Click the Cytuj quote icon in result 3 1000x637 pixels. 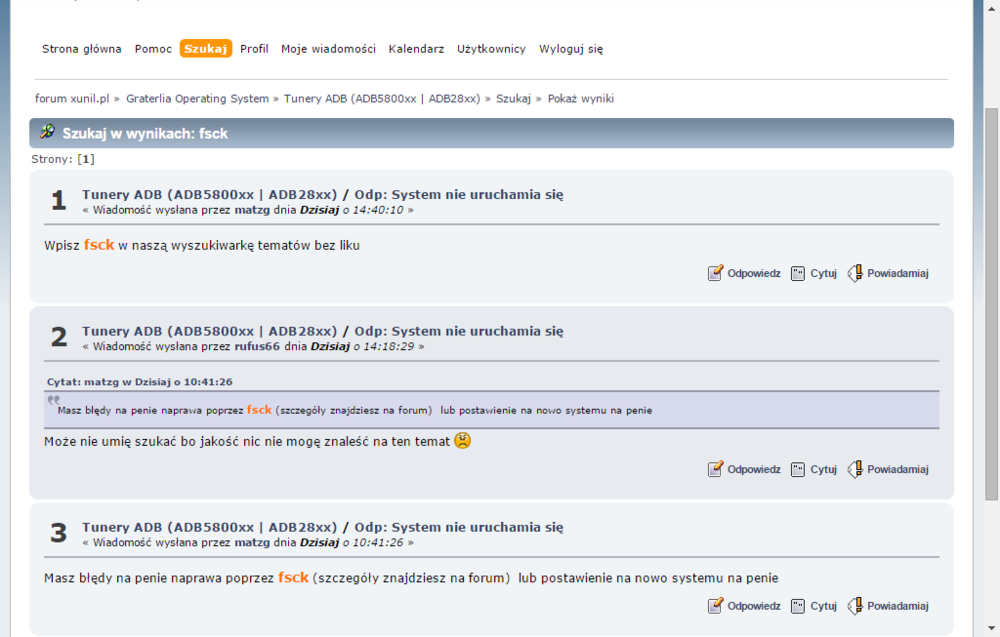click(798, 605)
